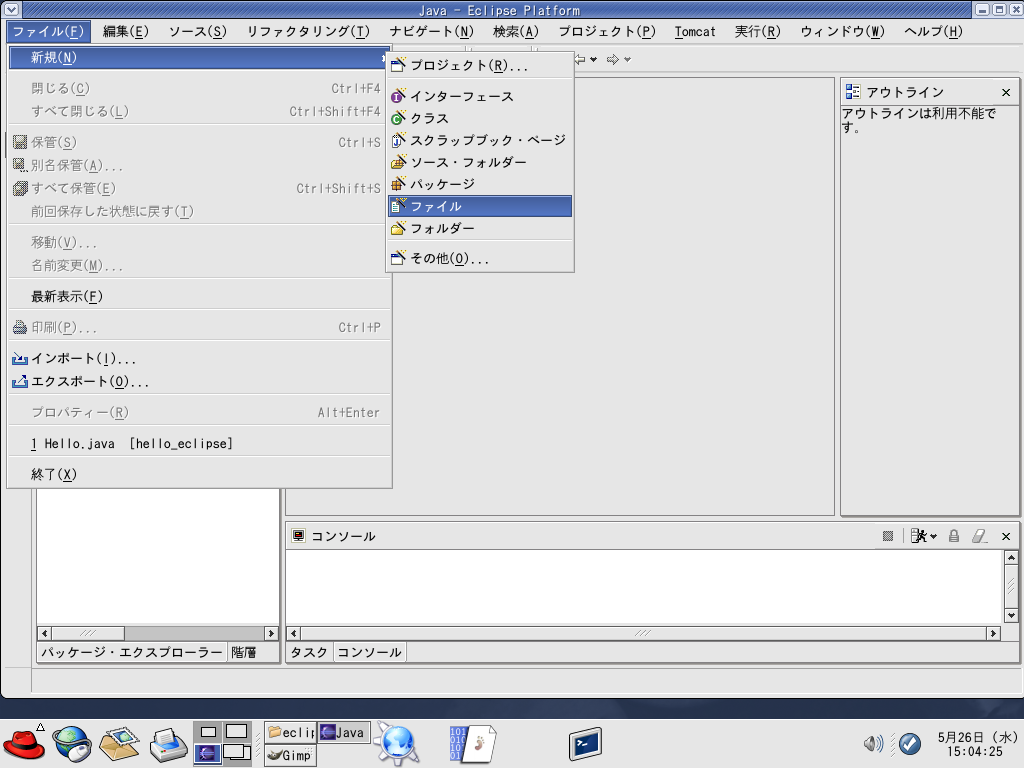Click the コンソール view title icon
The width and height of the screenshot is (1024, 768).
tap(298, 536)
